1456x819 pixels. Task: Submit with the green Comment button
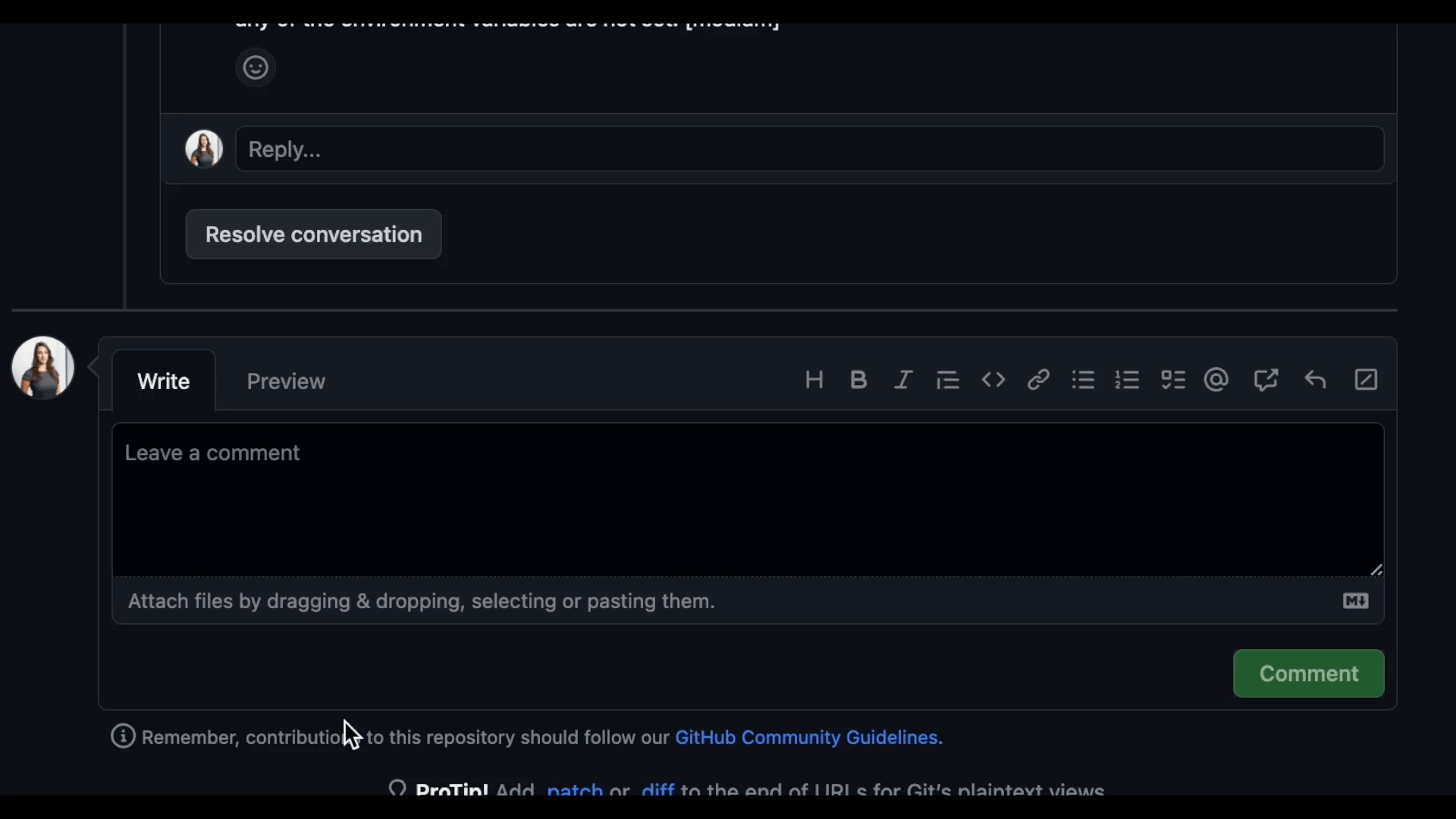click(x=1309, y=673)
